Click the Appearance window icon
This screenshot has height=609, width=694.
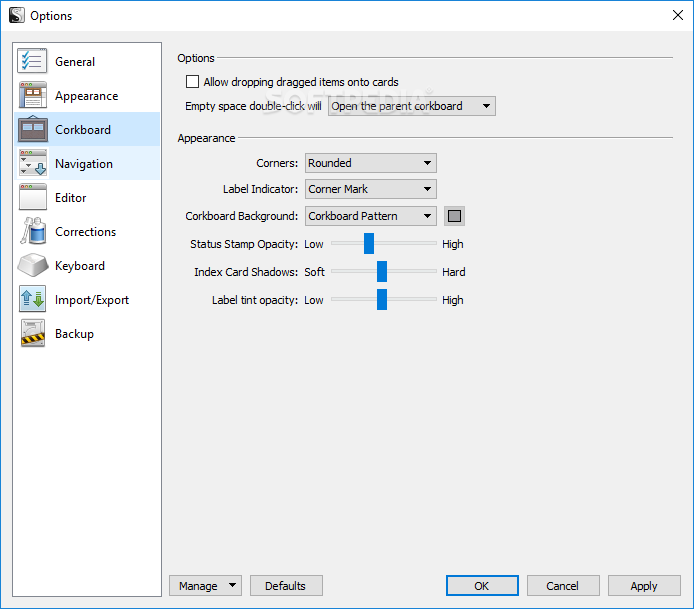[x=32, y=95]
